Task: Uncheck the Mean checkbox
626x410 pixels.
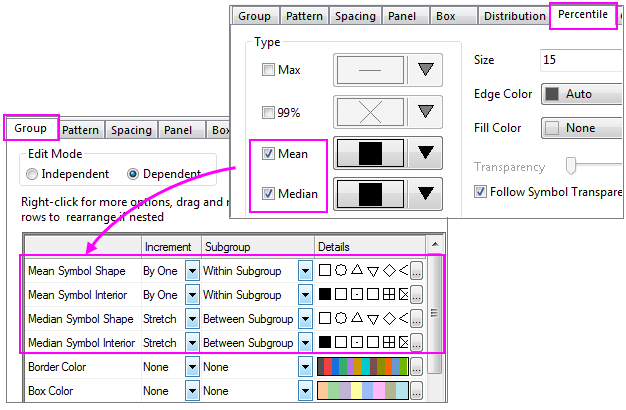Action: click(x=267, y=154)
